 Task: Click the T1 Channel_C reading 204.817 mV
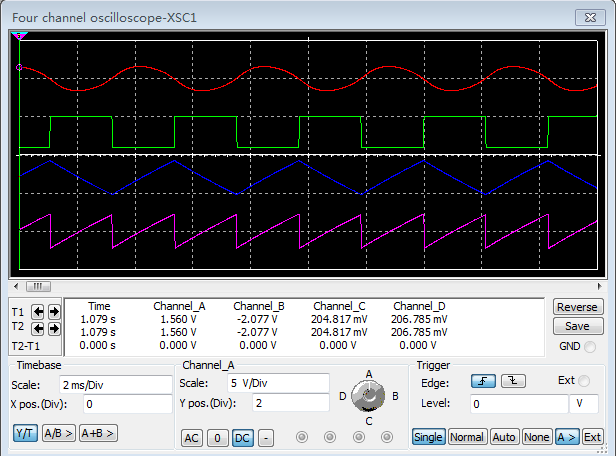[339, 319]
